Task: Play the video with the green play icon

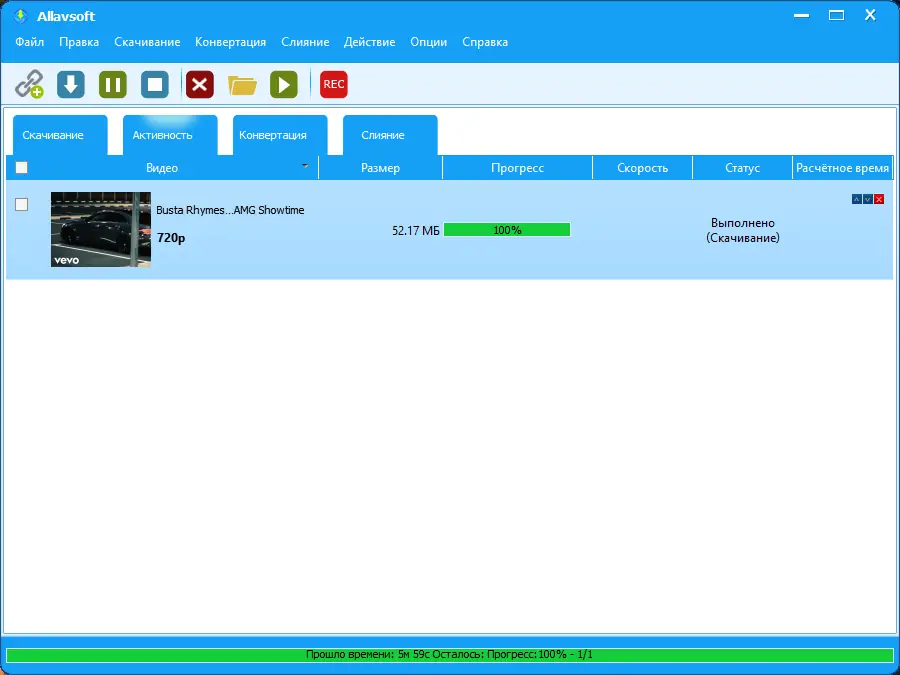Action: click(x=284, y=84)
